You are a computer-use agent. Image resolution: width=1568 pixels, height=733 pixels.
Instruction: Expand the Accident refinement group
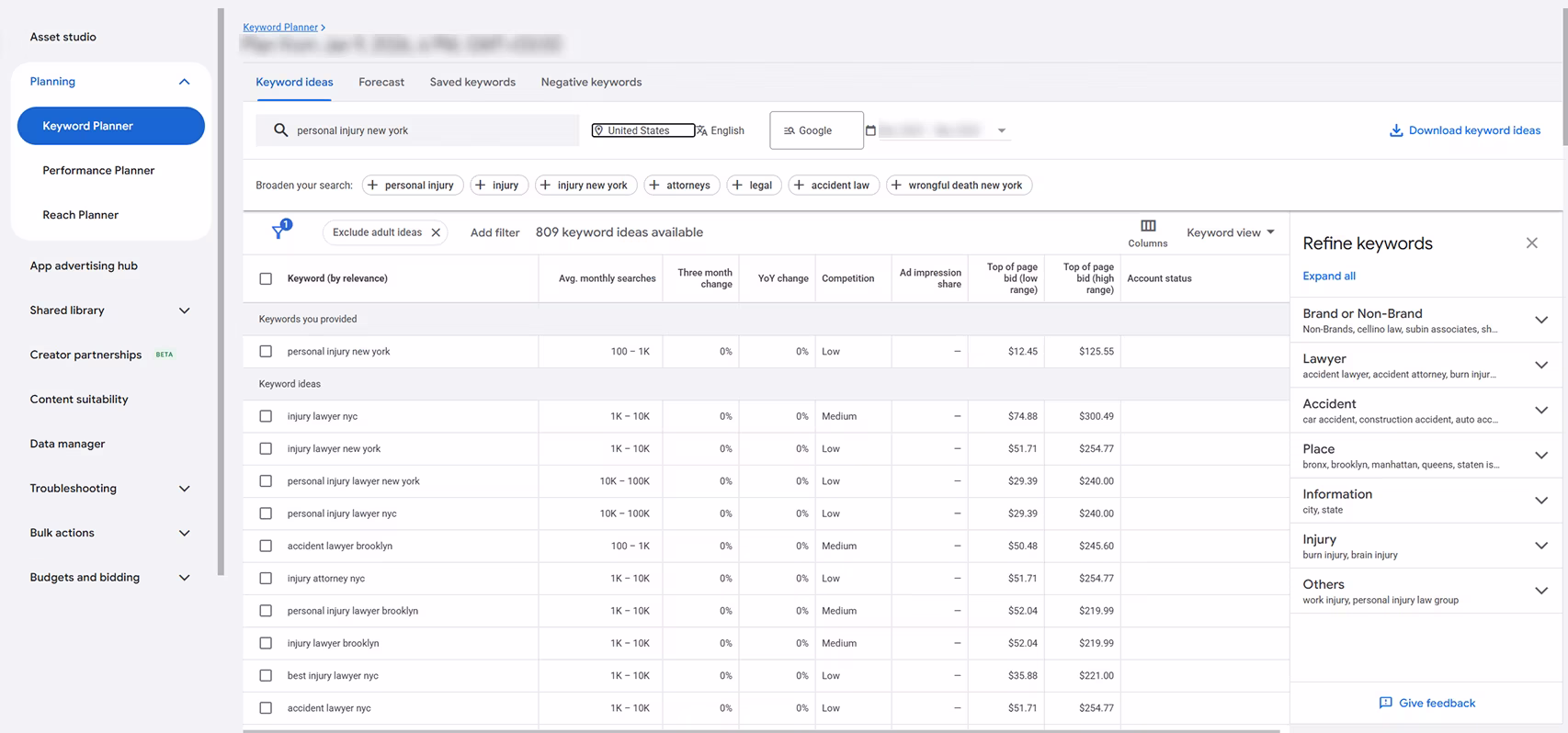1541,410
